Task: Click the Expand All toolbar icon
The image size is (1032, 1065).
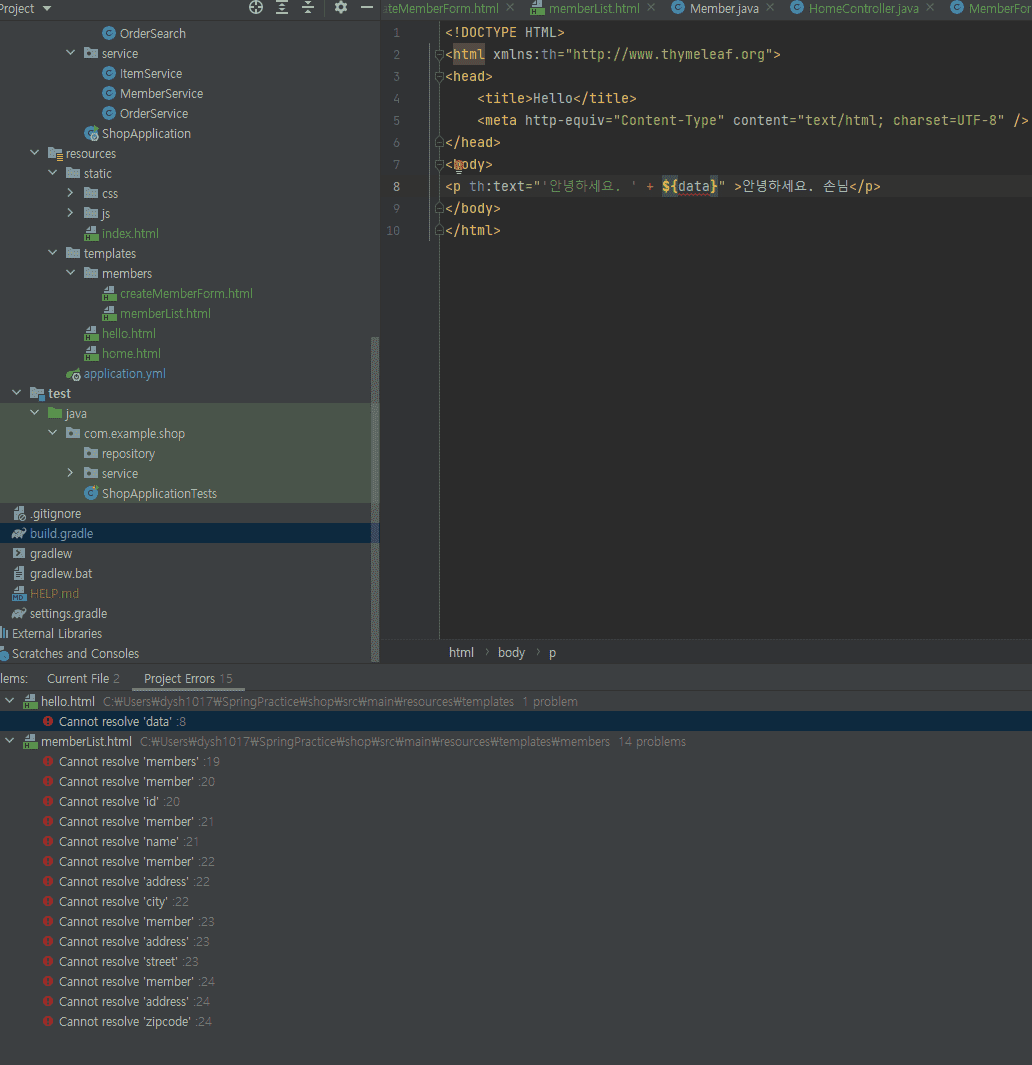Action: (x=282, y=7)
